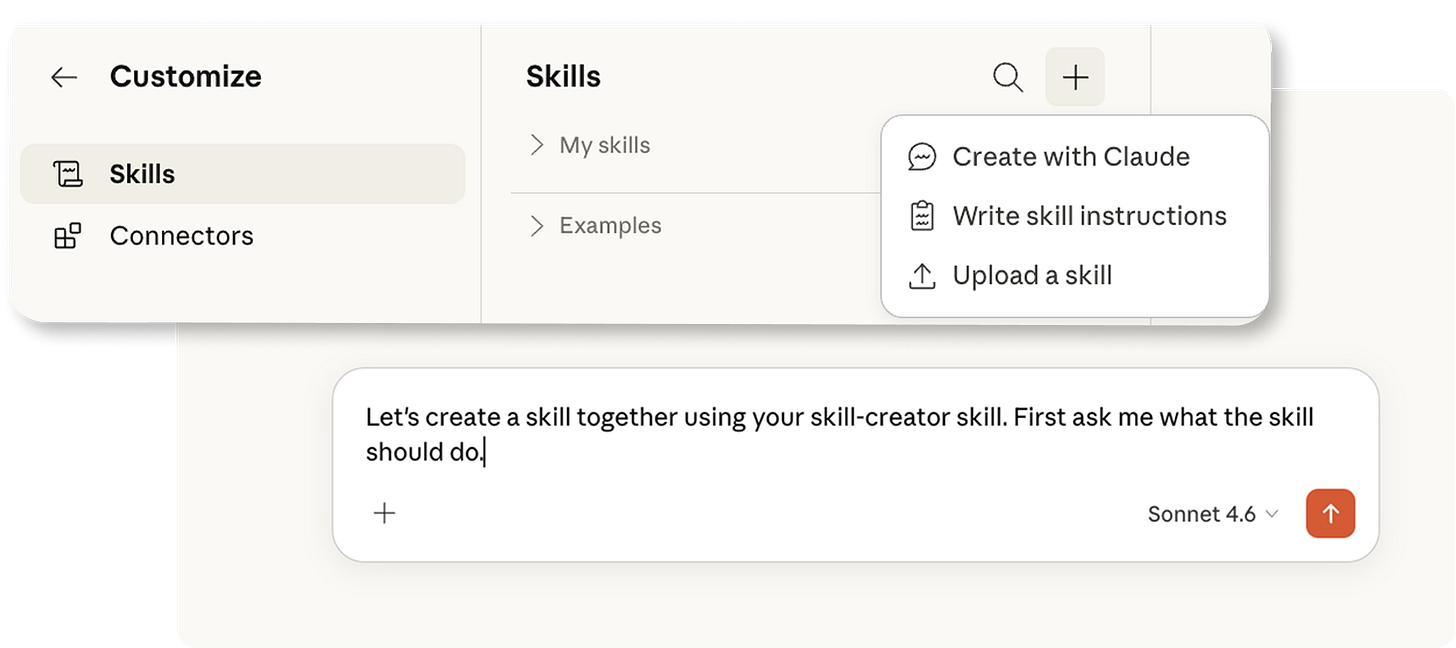Click inside the chat message text box

[840, 434]
